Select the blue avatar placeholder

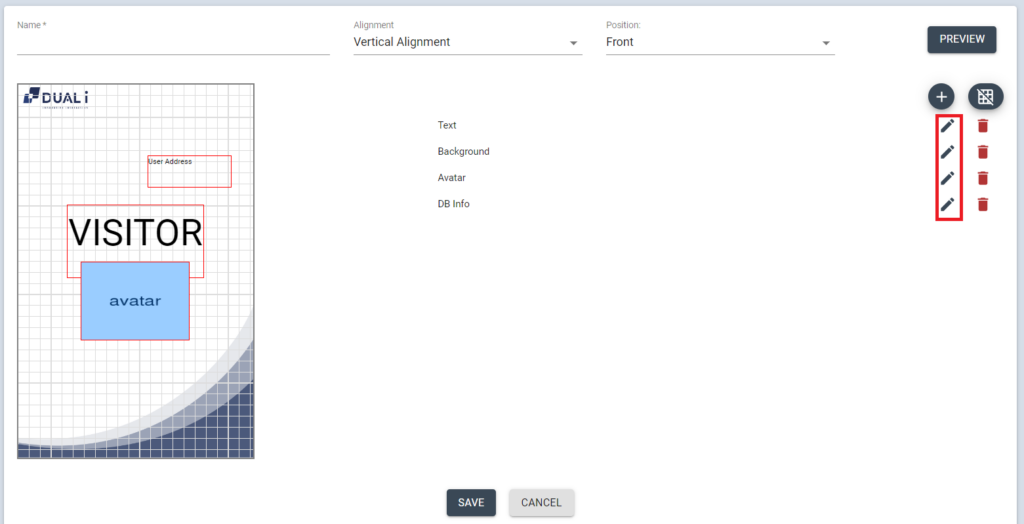(135, 301)
